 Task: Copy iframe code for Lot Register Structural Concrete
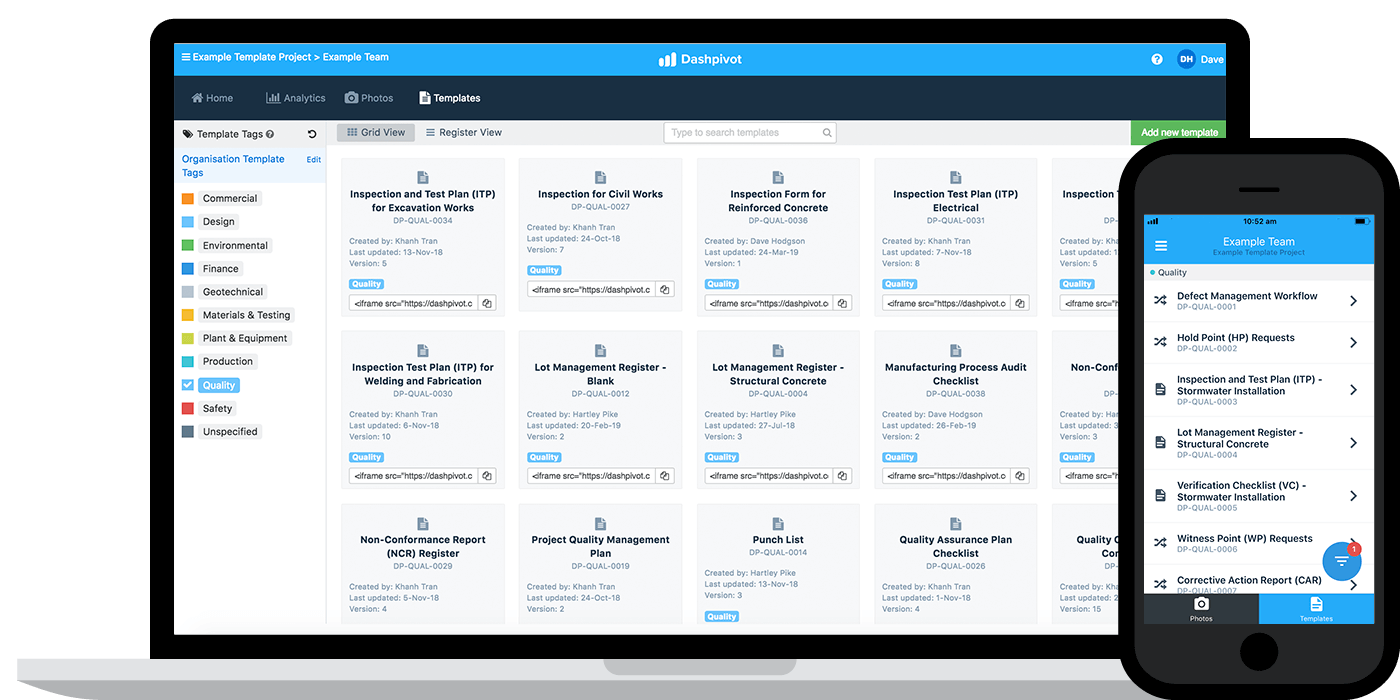(842, 476)
